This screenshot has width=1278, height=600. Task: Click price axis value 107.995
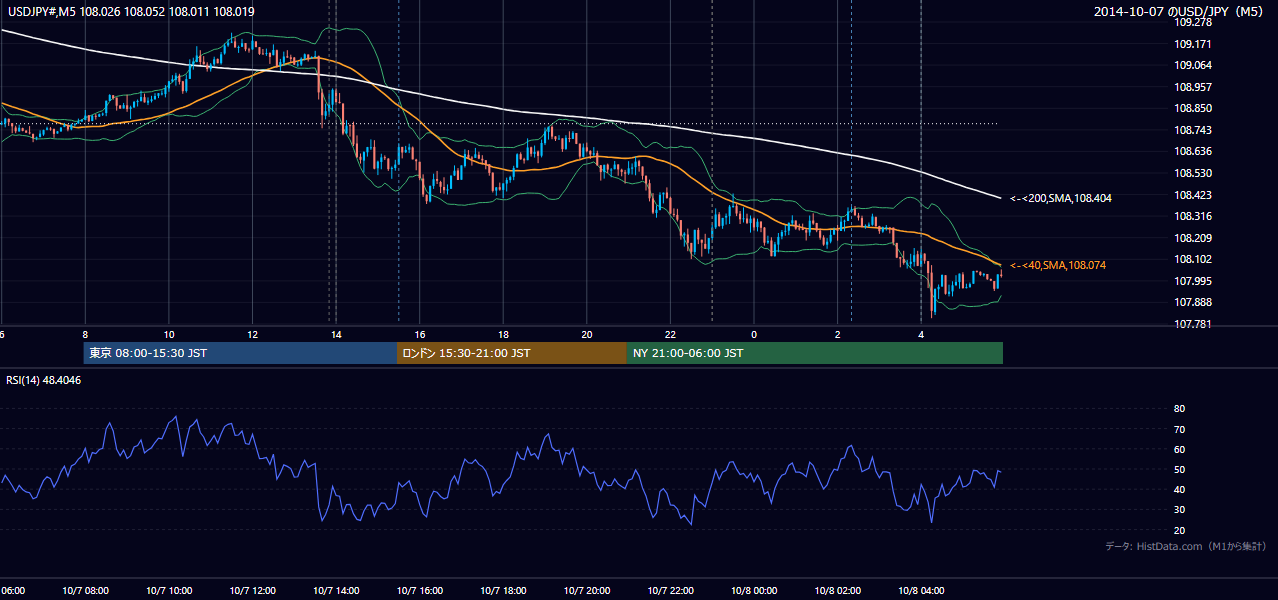pos(1192,281)
